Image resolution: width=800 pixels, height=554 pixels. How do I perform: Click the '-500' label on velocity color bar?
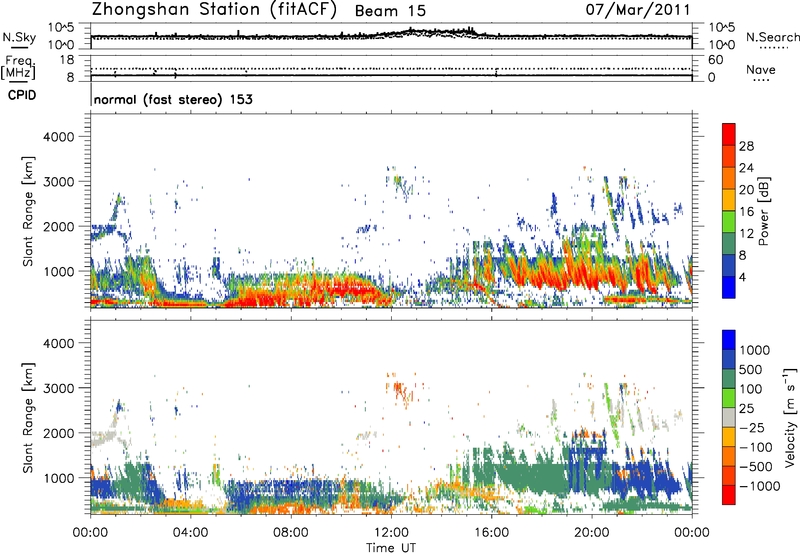[x=755, y=467]
